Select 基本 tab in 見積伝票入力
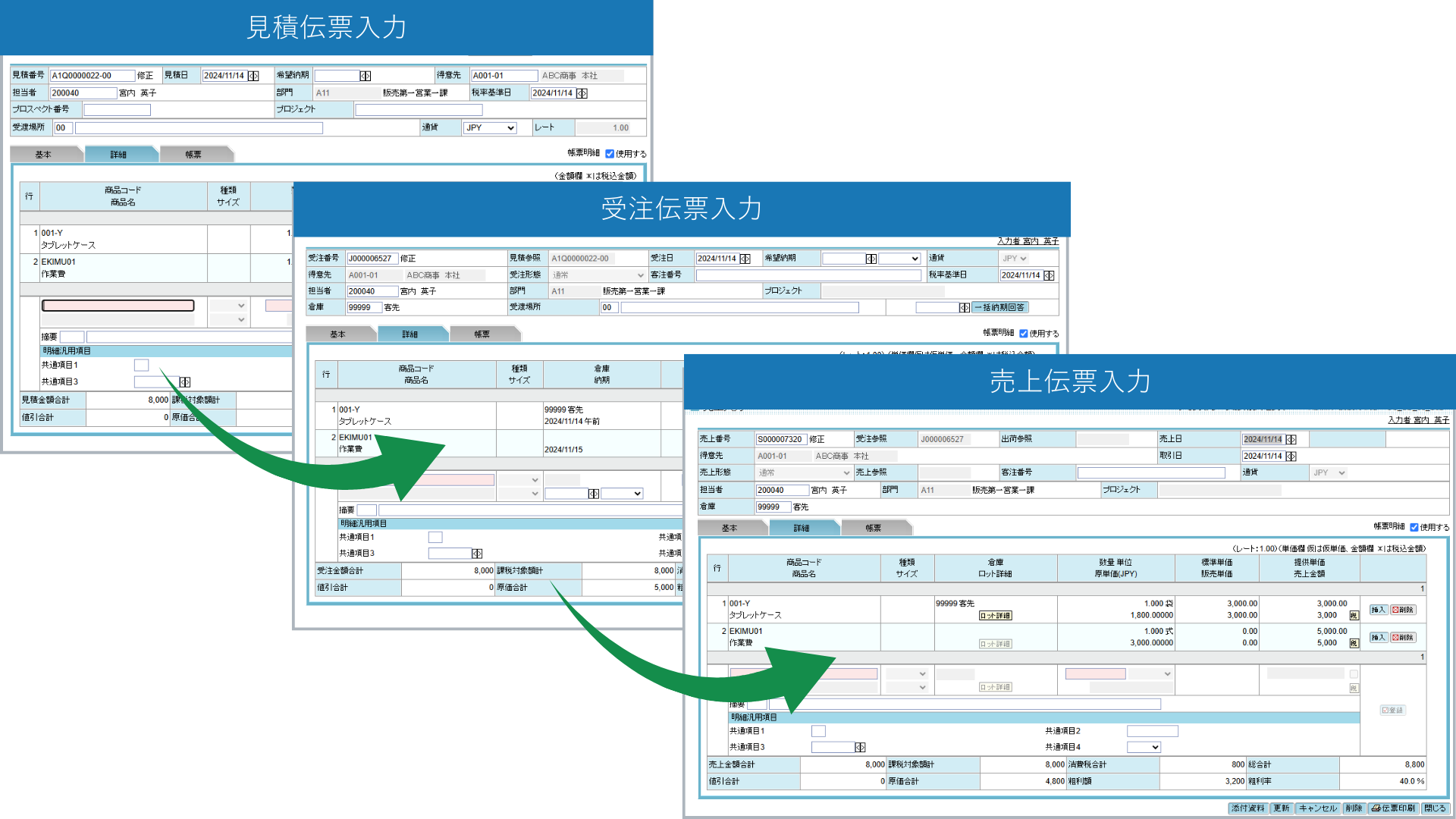 pyautogui.click(x=43, y=155)
